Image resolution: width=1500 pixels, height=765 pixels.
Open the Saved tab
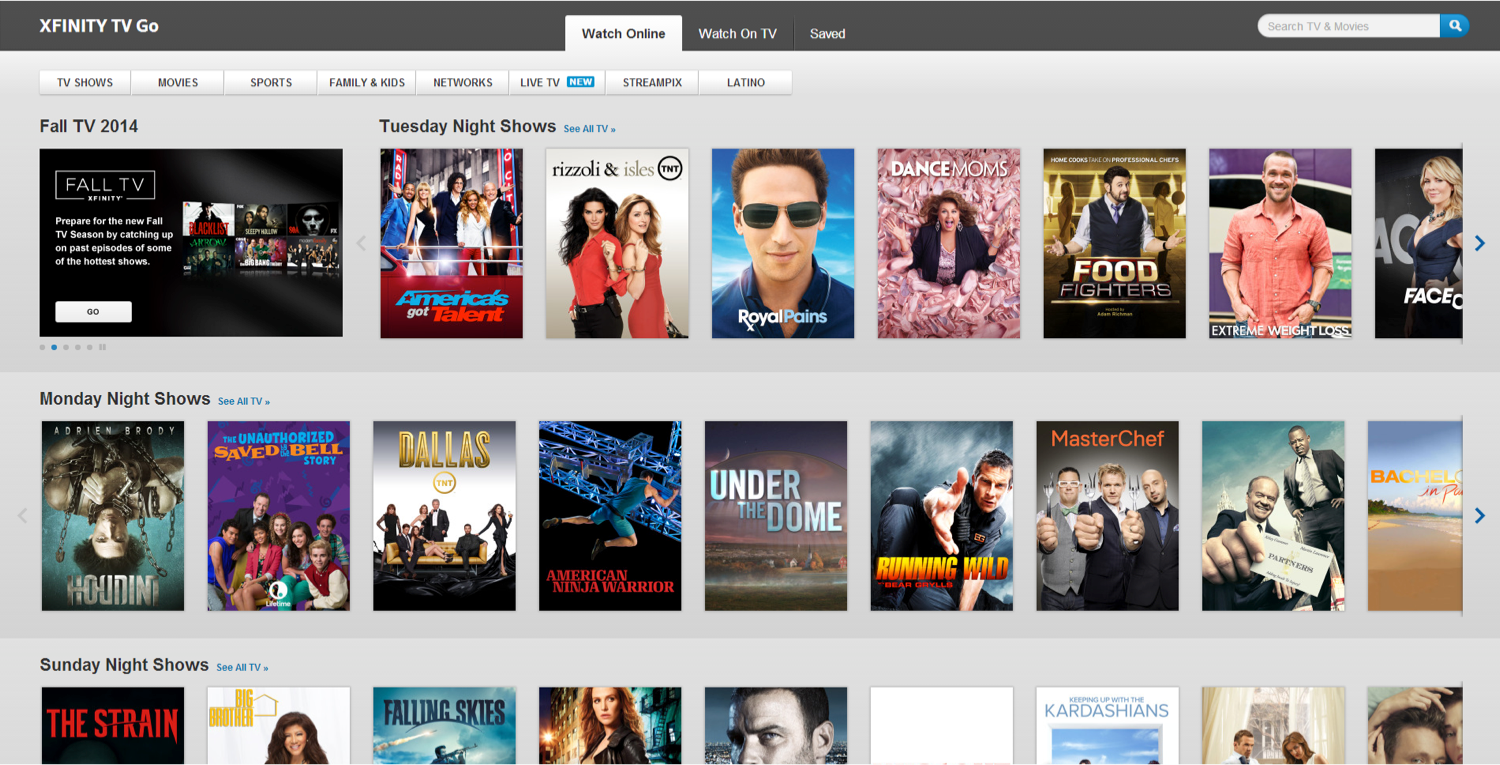827,33
